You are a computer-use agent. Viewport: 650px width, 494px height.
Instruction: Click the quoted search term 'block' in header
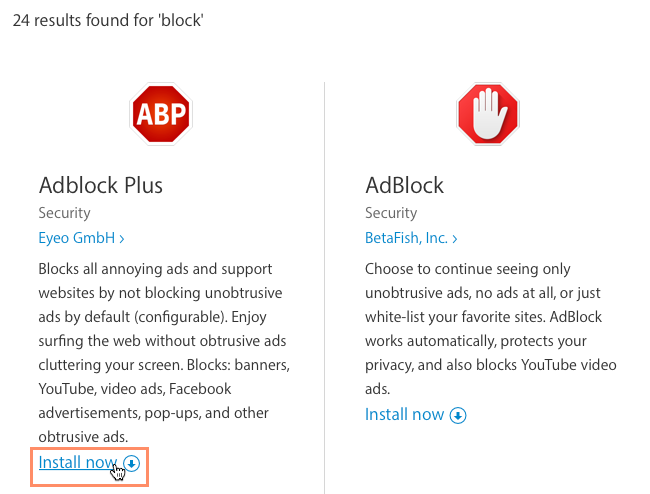tap(181, 20)
